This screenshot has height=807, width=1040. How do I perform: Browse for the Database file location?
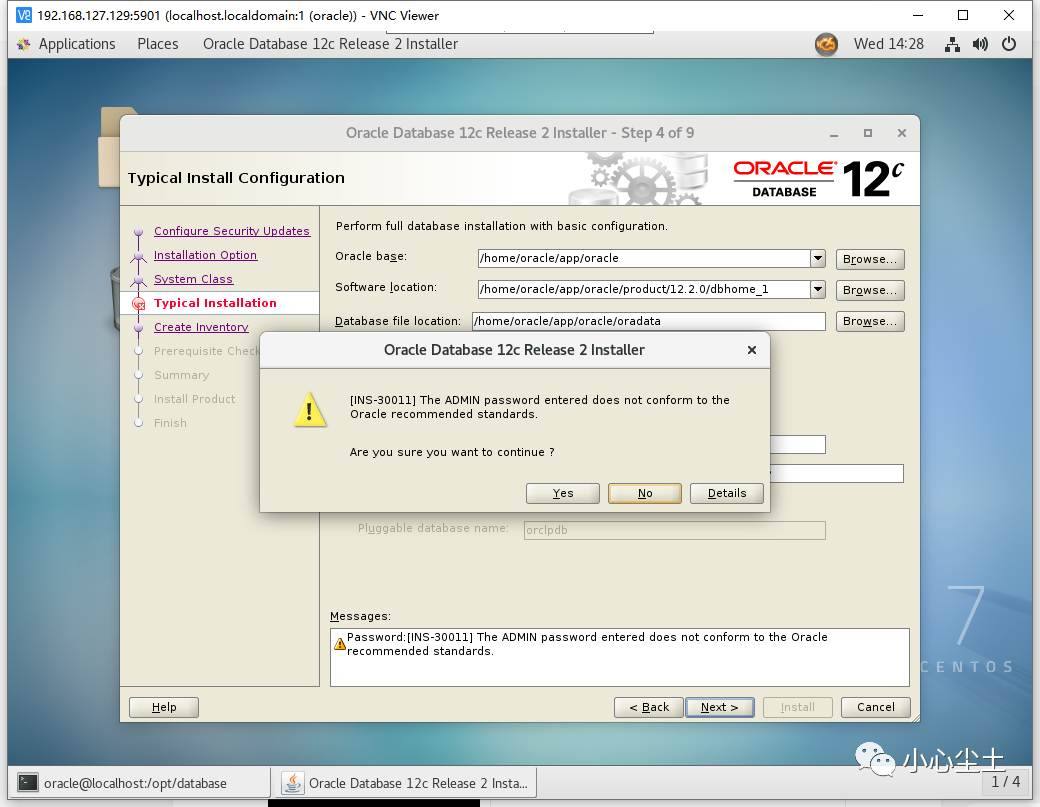coord(870,322)
